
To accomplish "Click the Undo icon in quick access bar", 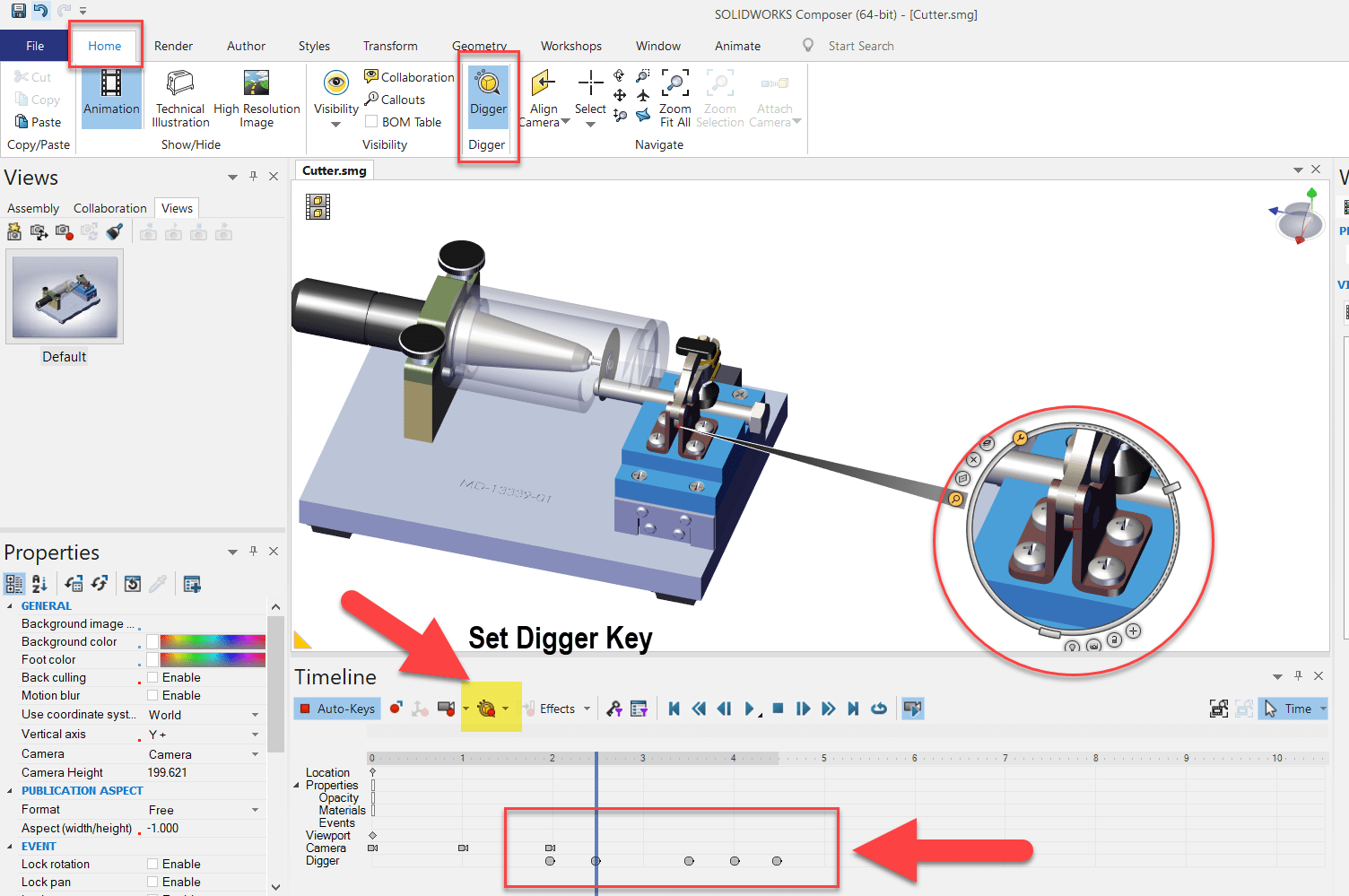I will [40, 11].
